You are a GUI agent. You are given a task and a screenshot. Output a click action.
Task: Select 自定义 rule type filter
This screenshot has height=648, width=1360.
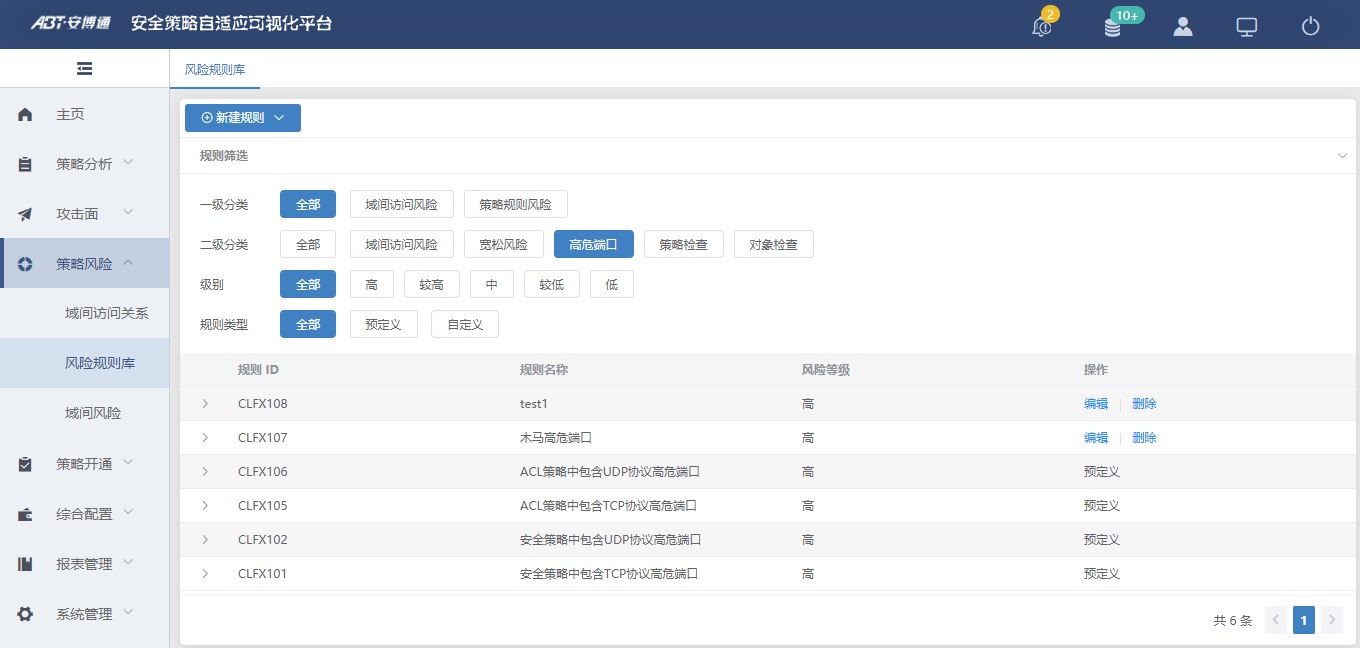465,324
